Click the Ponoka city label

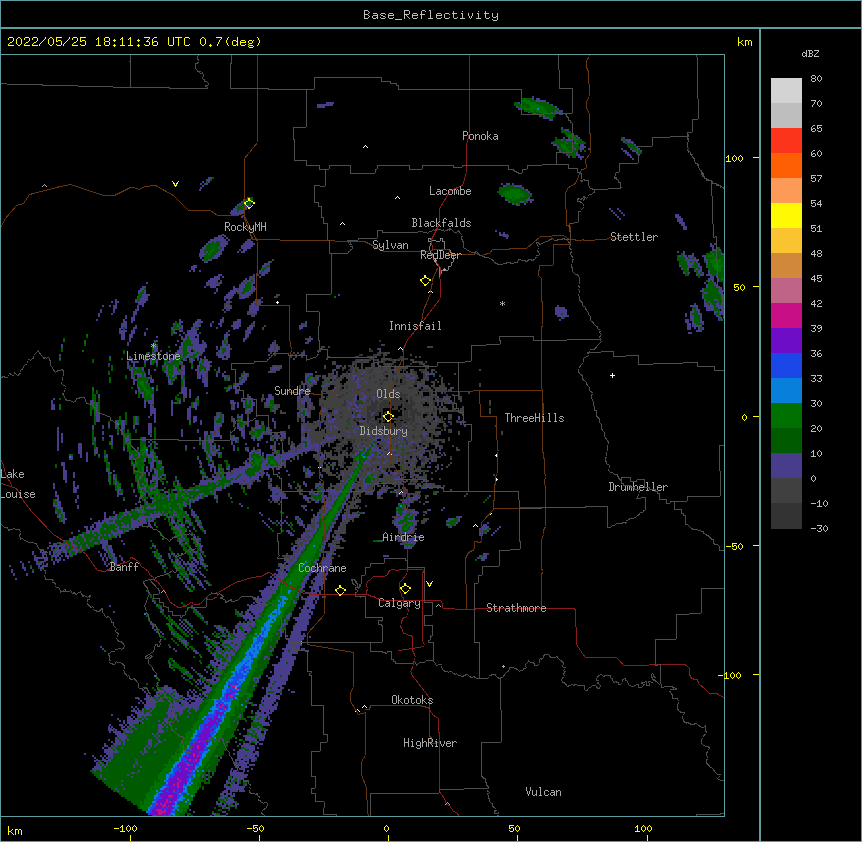[480, 136]
